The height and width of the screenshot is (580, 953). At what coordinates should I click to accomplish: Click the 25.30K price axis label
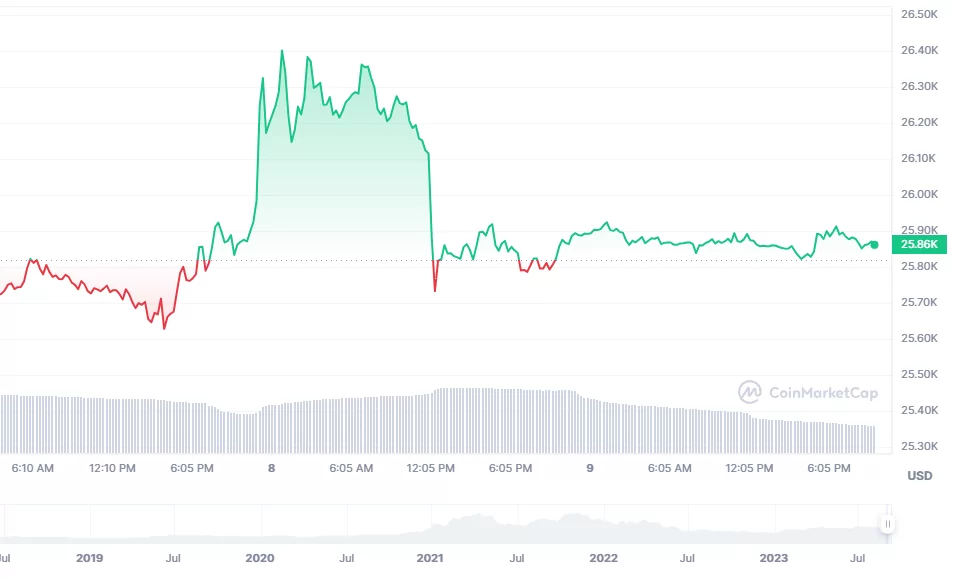pos(919,446)
